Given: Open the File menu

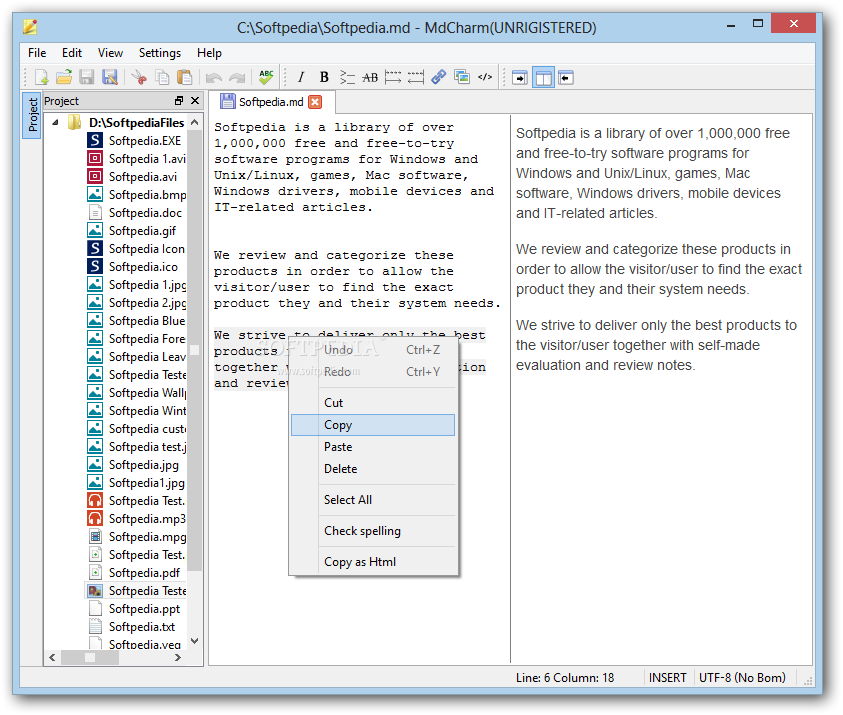Looking at the screenshot, I should tap(37, 53).
